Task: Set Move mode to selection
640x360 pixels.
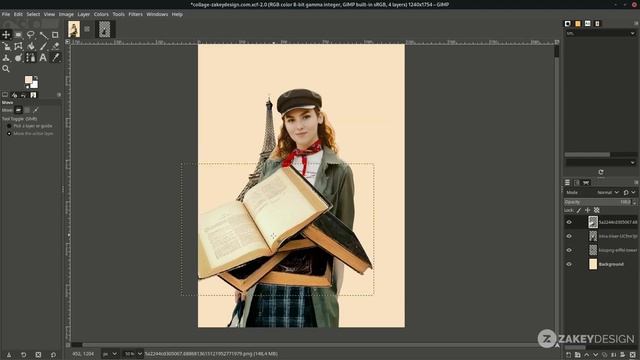Action: [x=27, y=110]
